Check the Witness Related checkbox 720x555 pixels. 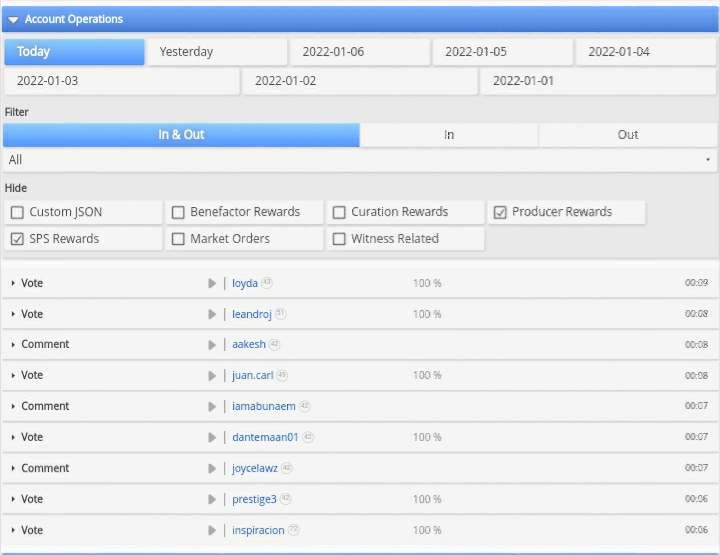point(339,239)
